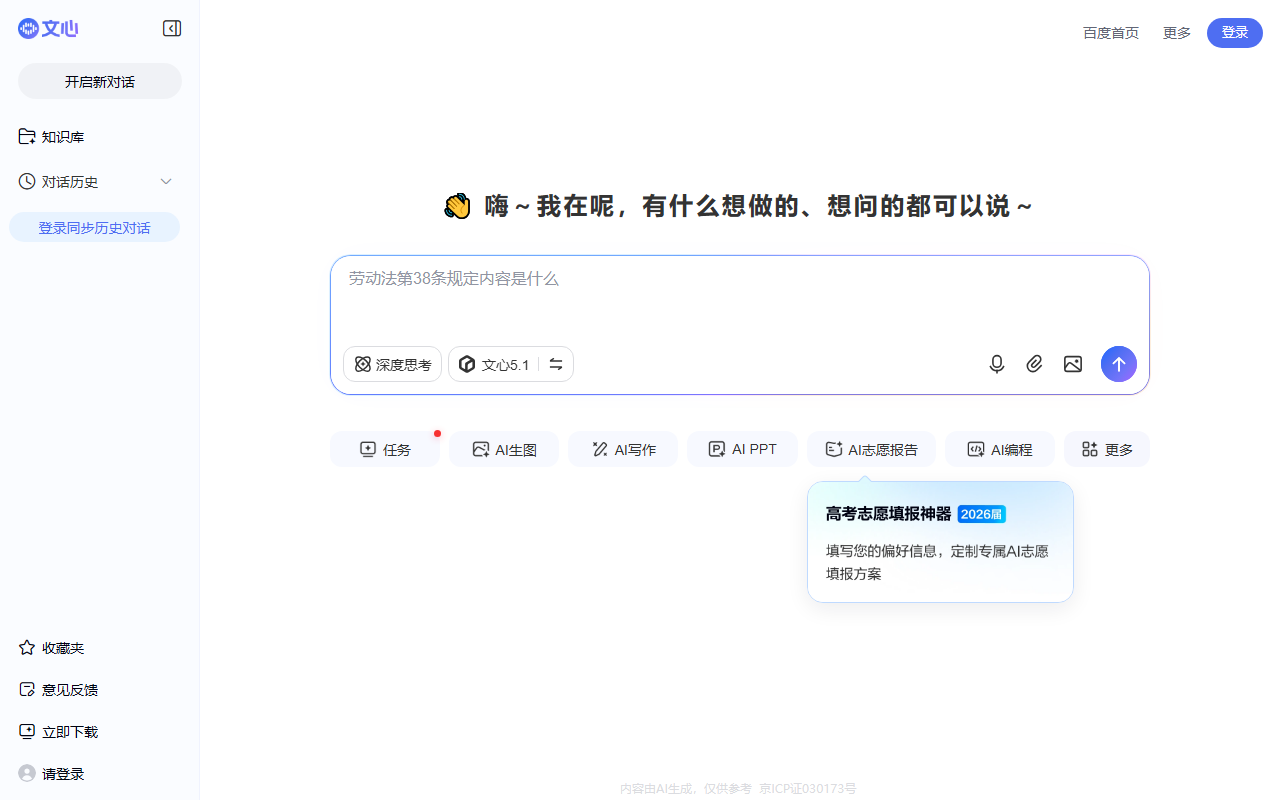Click 登录同步历史对话 button
Viewport: 1280px width, 800px height.
(x=95, y=227)
